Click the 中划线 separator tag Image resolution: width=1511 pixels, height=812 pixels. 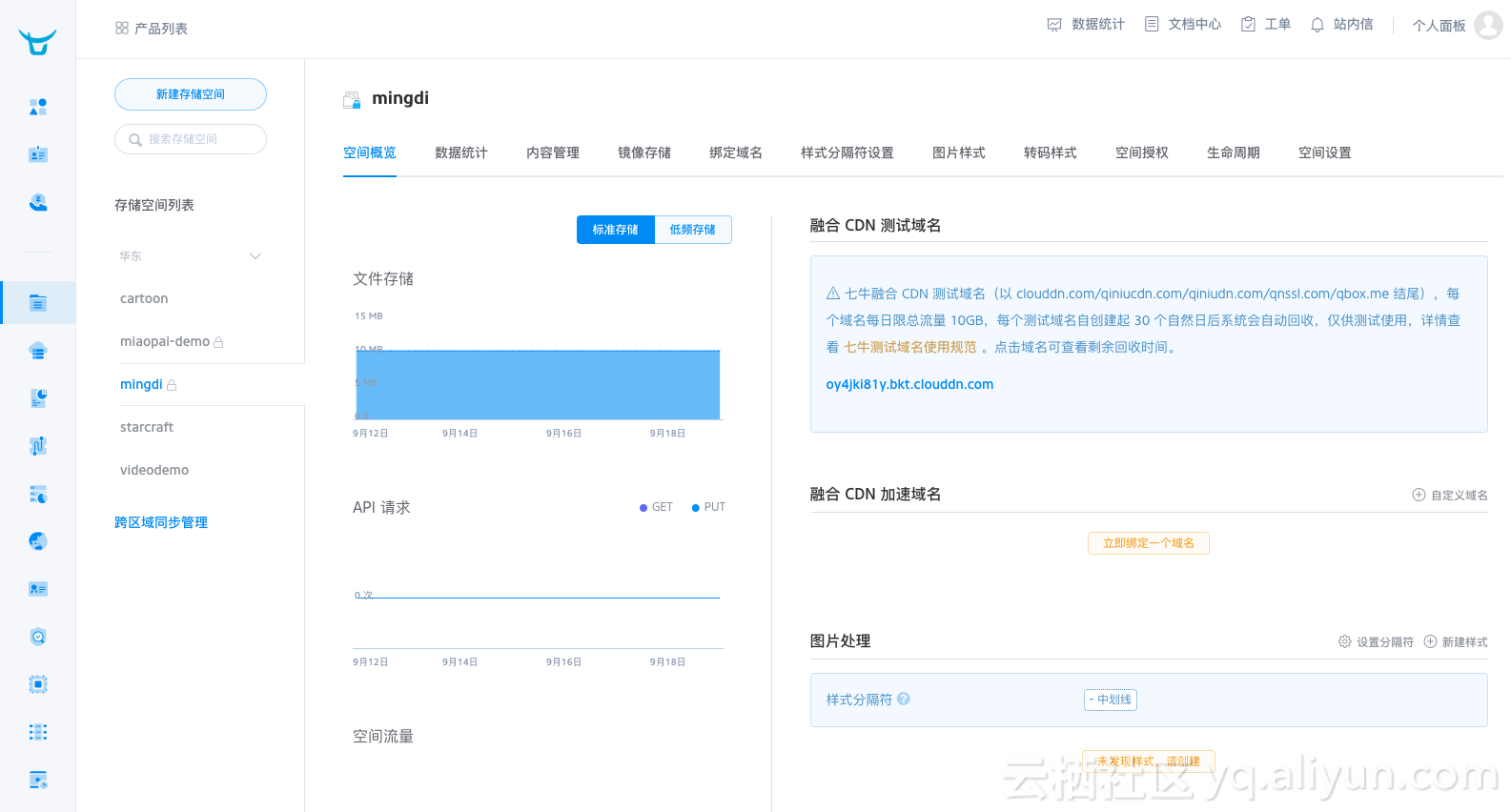pyautogui.click(x=1111, y=700)
